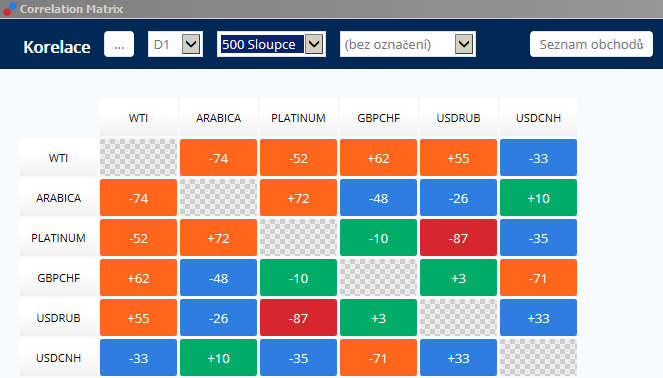Select the WTI column header
Viewport: 663px width, 378px height.
(x=138, y=118)
